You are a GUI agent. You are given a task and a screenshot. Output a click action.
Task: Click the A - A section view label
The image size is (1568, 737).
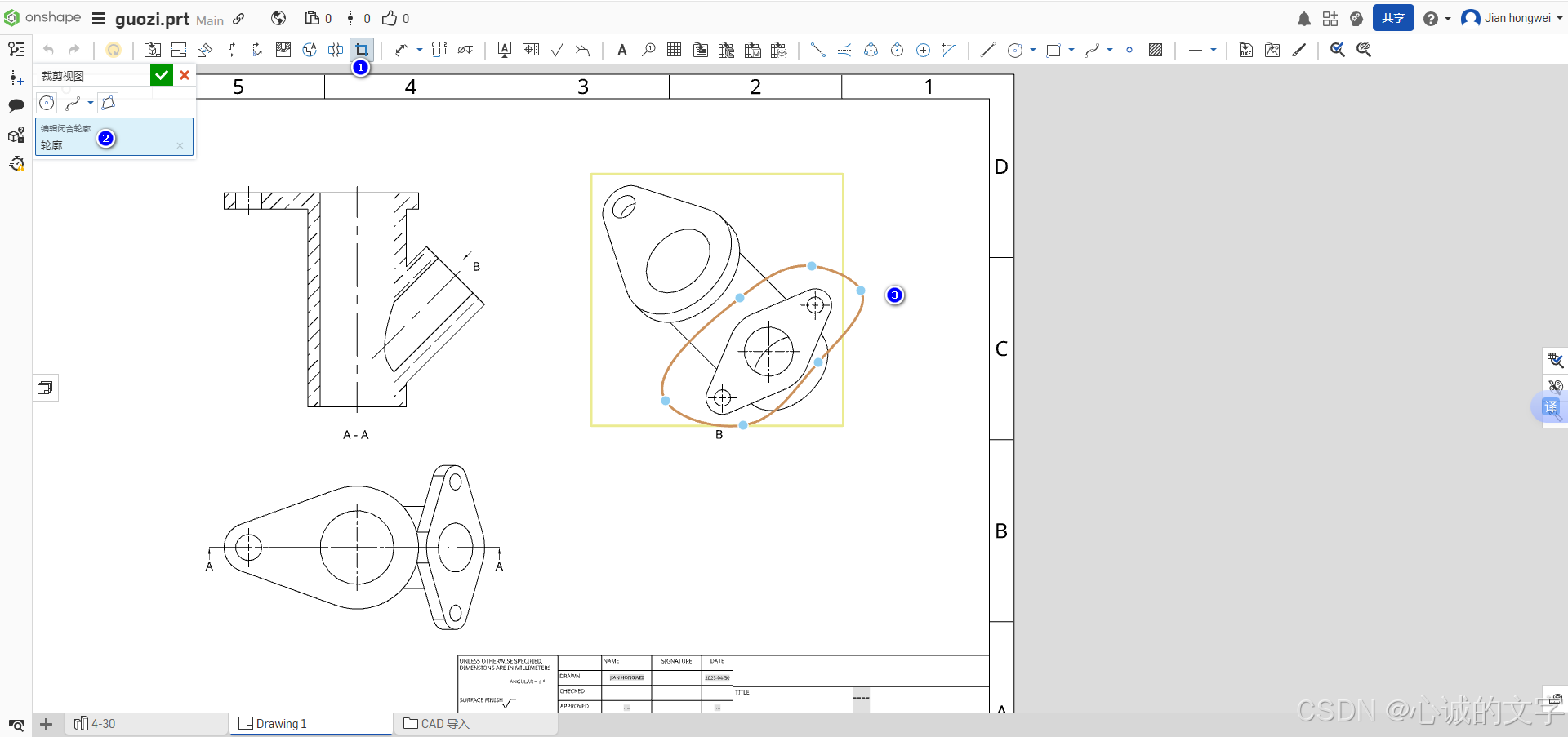[356, 435]
